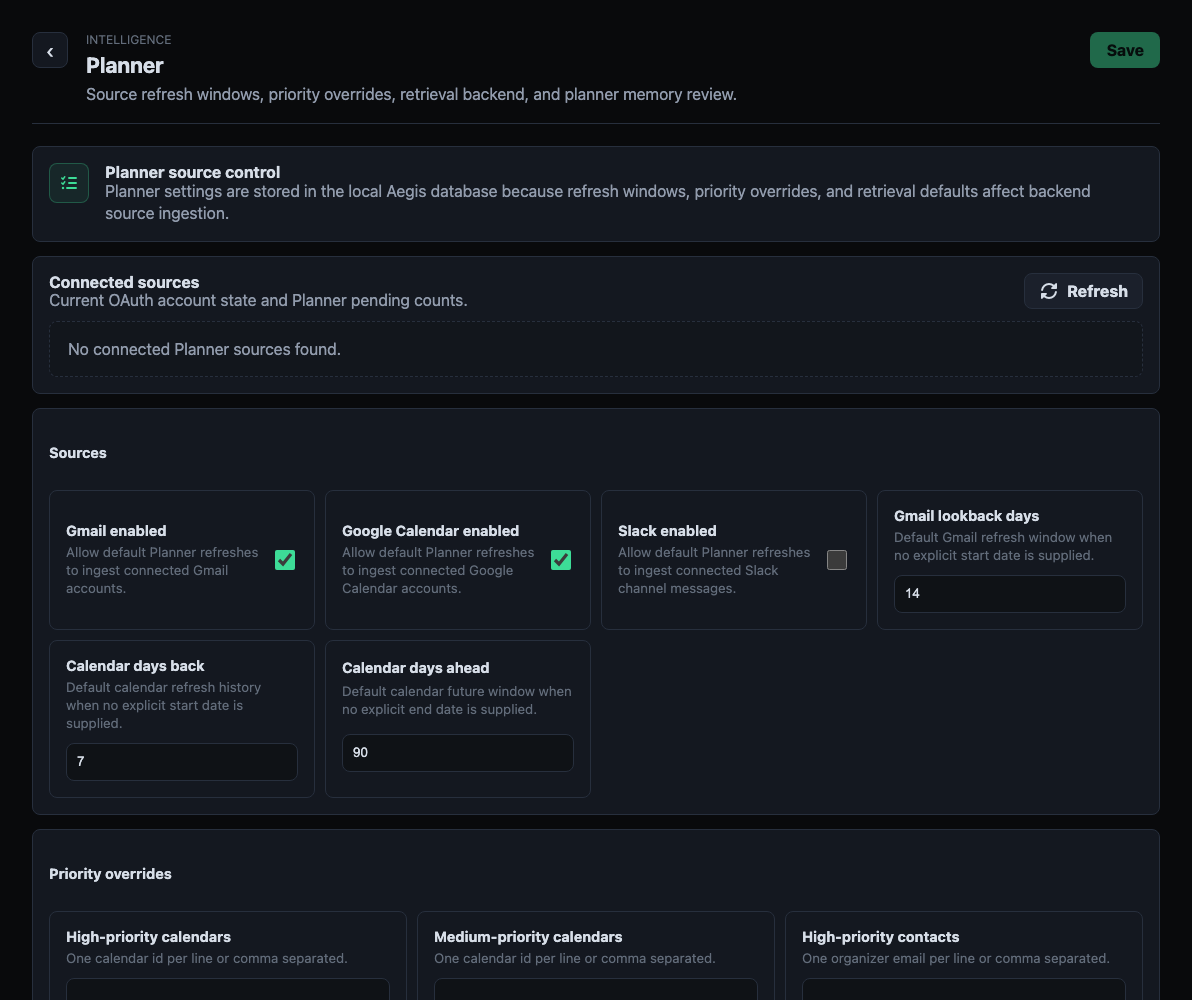
Task: Edit the Calendar days back value
Action: pos(182,762)
